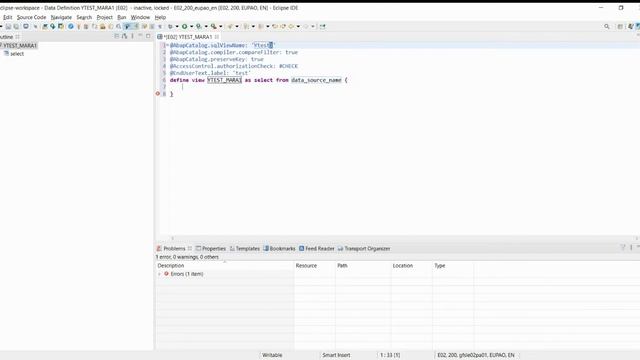This screenshot has width=640, height=360.
Task: Click the toolbar magnifier icon beside highlighted toggle
Action: (119, 27)
